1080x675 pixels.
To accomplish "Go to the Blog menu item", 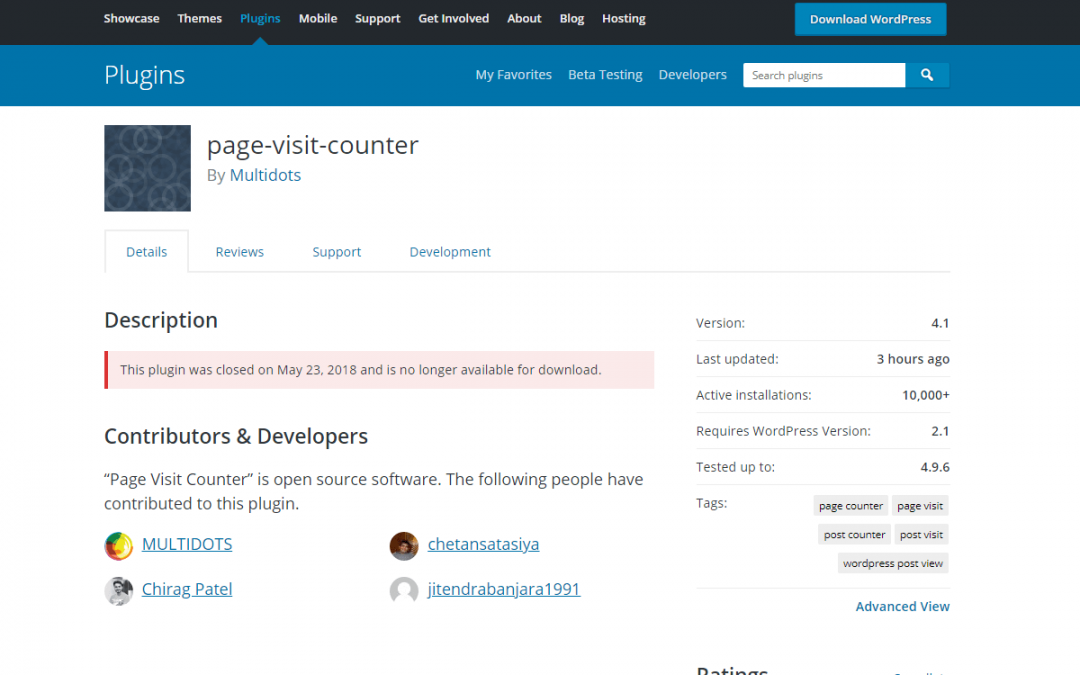I will coord(572,19).
